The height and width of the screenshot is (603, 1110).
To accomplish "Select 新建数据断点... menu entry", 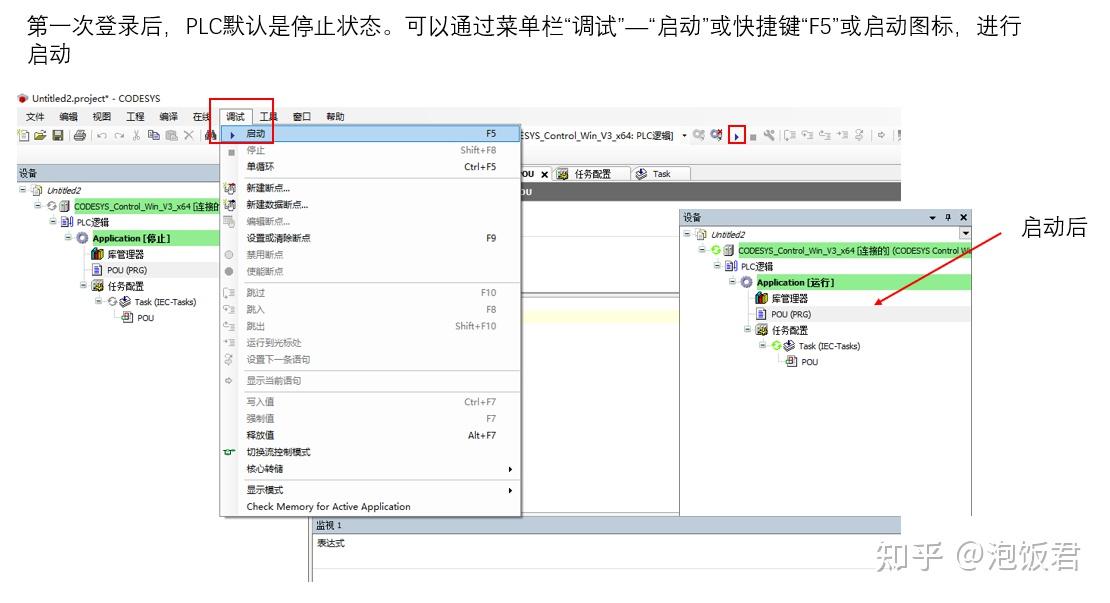I will coord(370,205).
